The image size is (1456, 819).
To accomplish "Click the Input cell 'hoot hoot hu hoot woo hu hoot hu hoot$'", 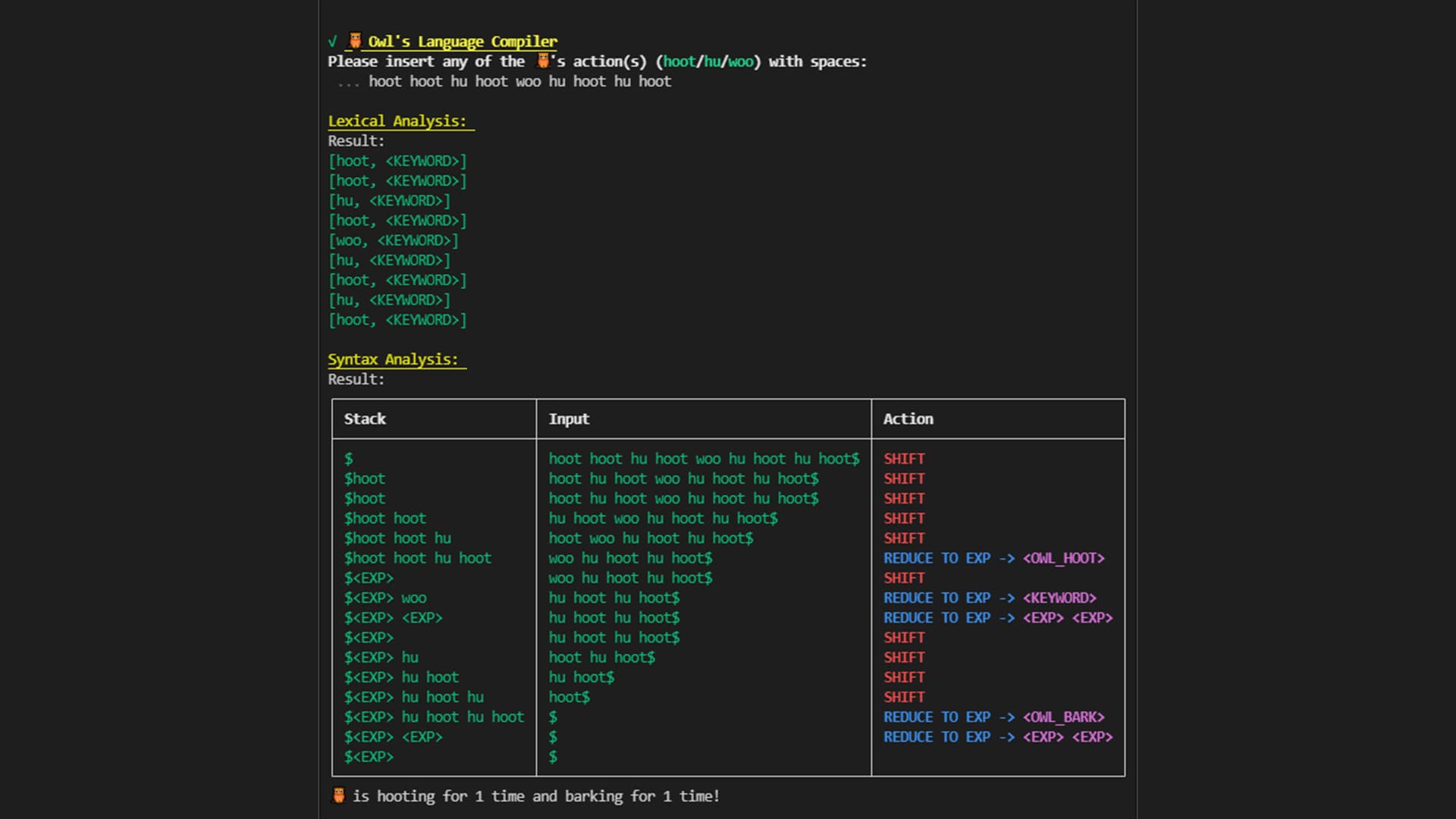I will (x=704, y=459).
